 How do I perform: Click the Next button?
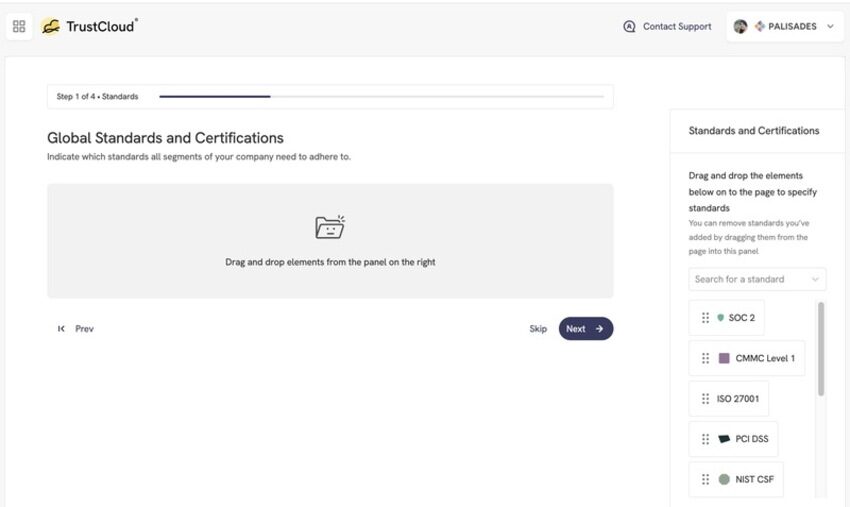point(585,329)
